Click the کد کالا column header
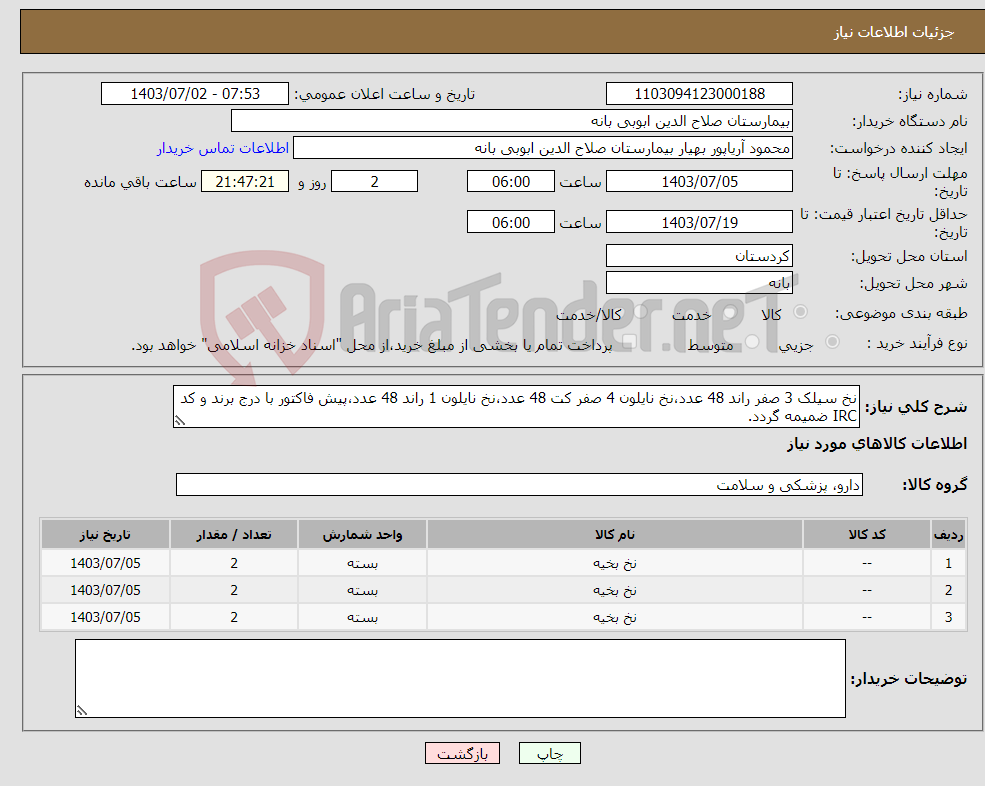Screen dimensions: 985x786 point(867,534)
